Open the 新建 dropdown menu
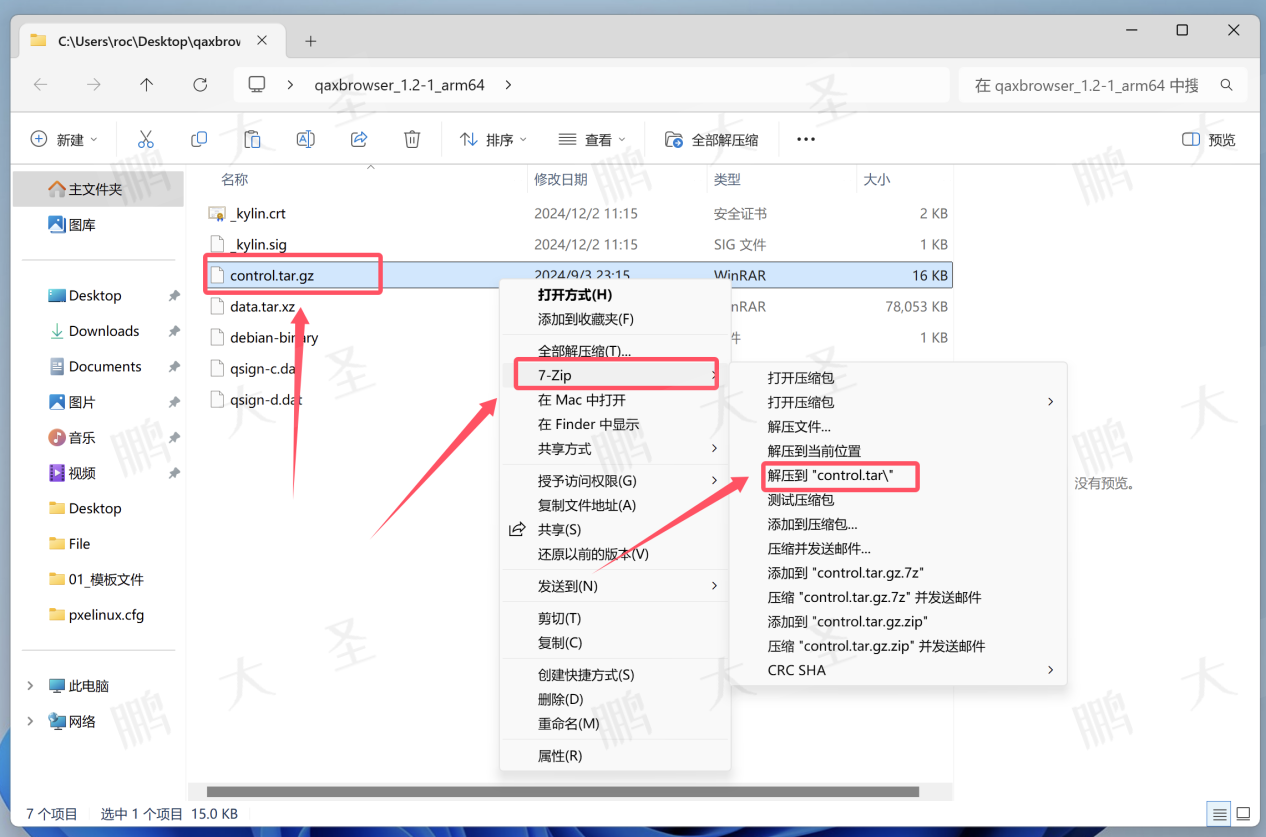1266x837 pixels. 65,140
